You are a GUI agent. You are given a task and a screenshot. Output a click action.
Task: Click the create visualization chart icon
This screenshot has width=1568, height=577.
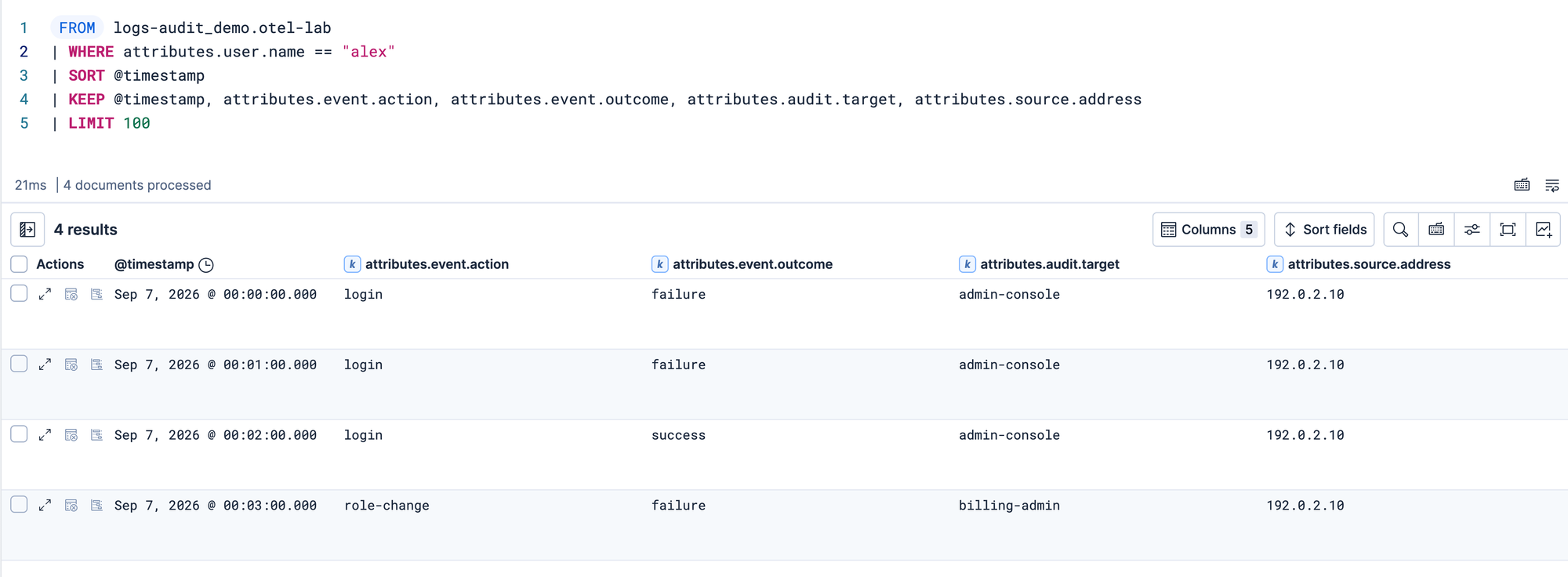pyautogui.click(x=1544, y=230)
